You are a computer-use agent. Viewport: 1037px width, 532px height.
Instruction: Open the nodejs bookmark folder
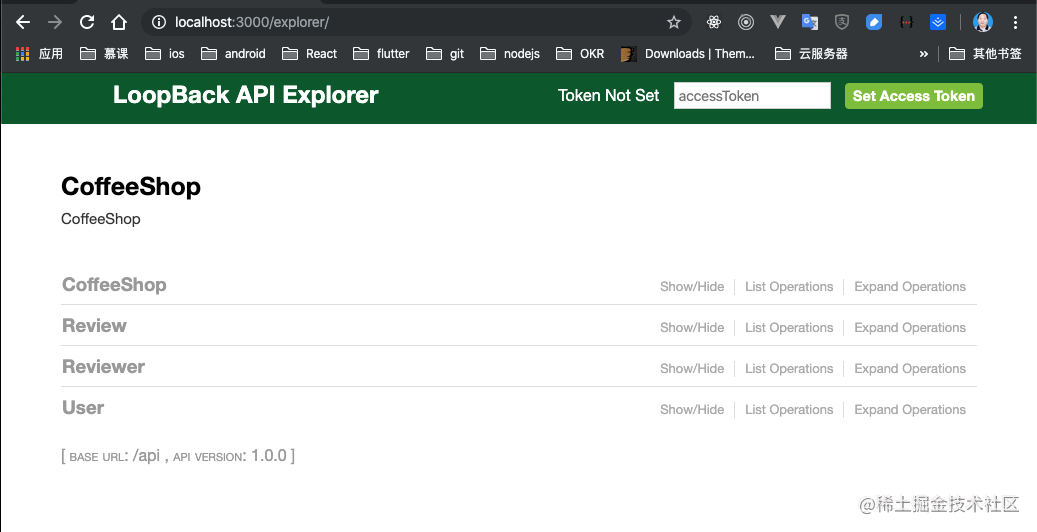(x=510, y=54)
